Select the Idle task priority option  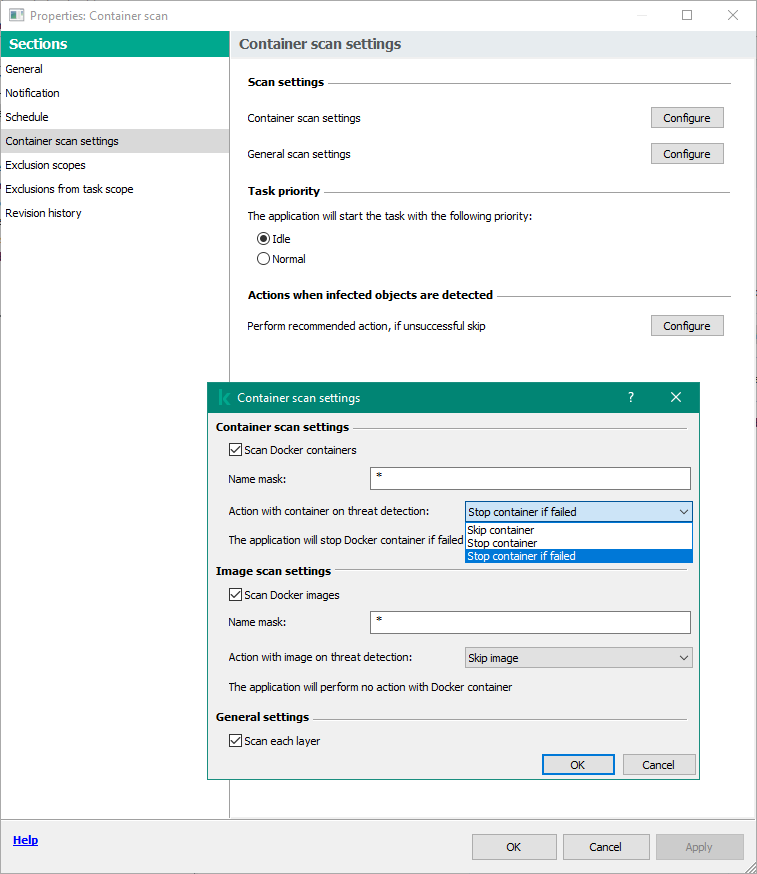(264, 239)
